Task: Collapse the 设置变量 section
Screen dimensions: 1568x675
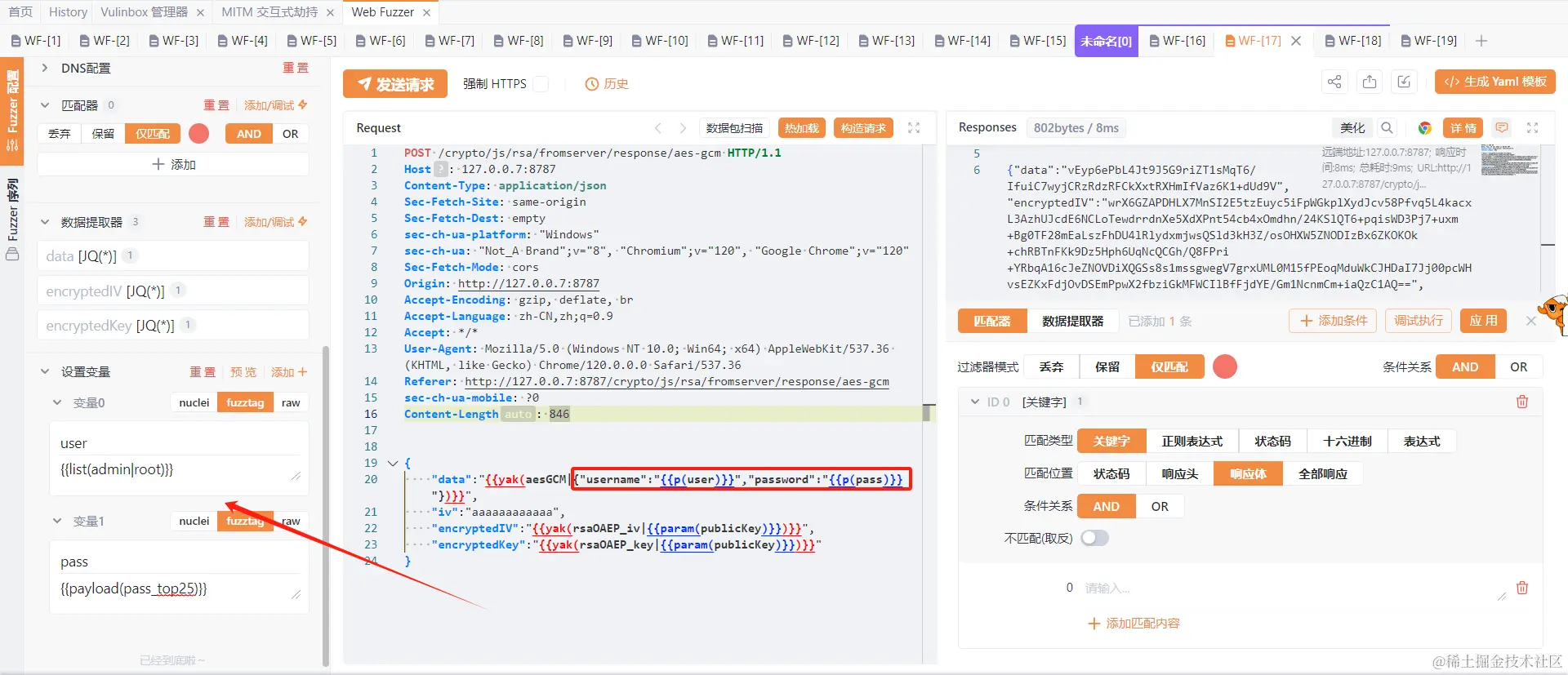Action: click(45, 371)
